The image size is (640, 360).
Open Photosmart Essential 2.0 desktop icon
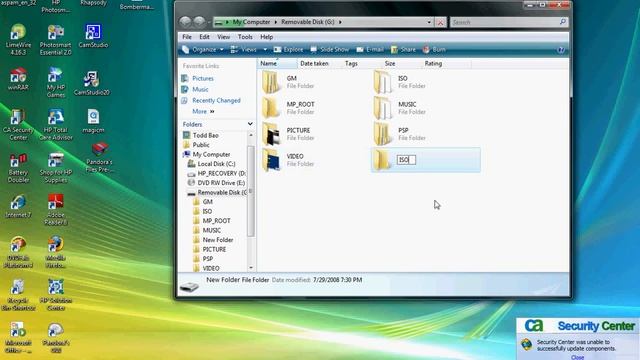56,40
